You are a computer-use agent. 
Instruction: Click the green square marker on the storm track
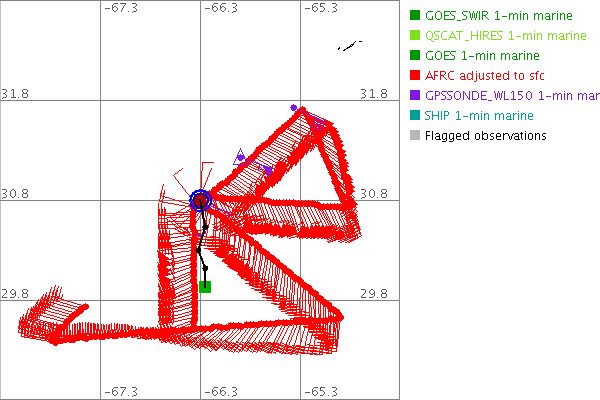[205, 287]
